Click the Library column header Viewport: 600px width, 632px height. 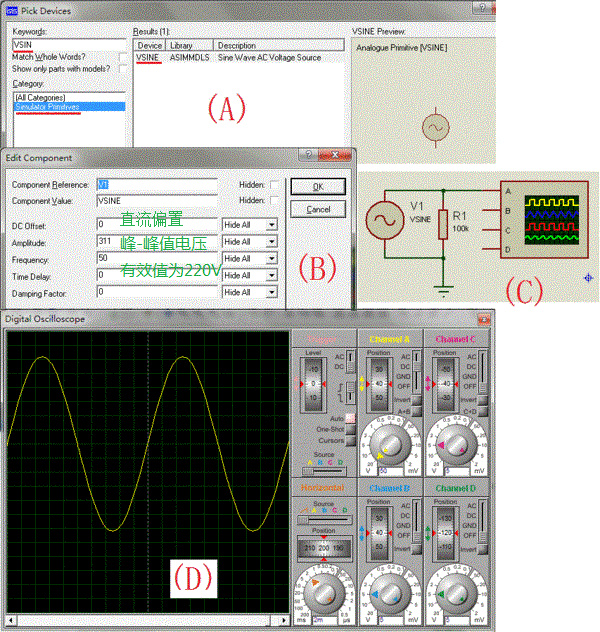click(x=189, y=46)
